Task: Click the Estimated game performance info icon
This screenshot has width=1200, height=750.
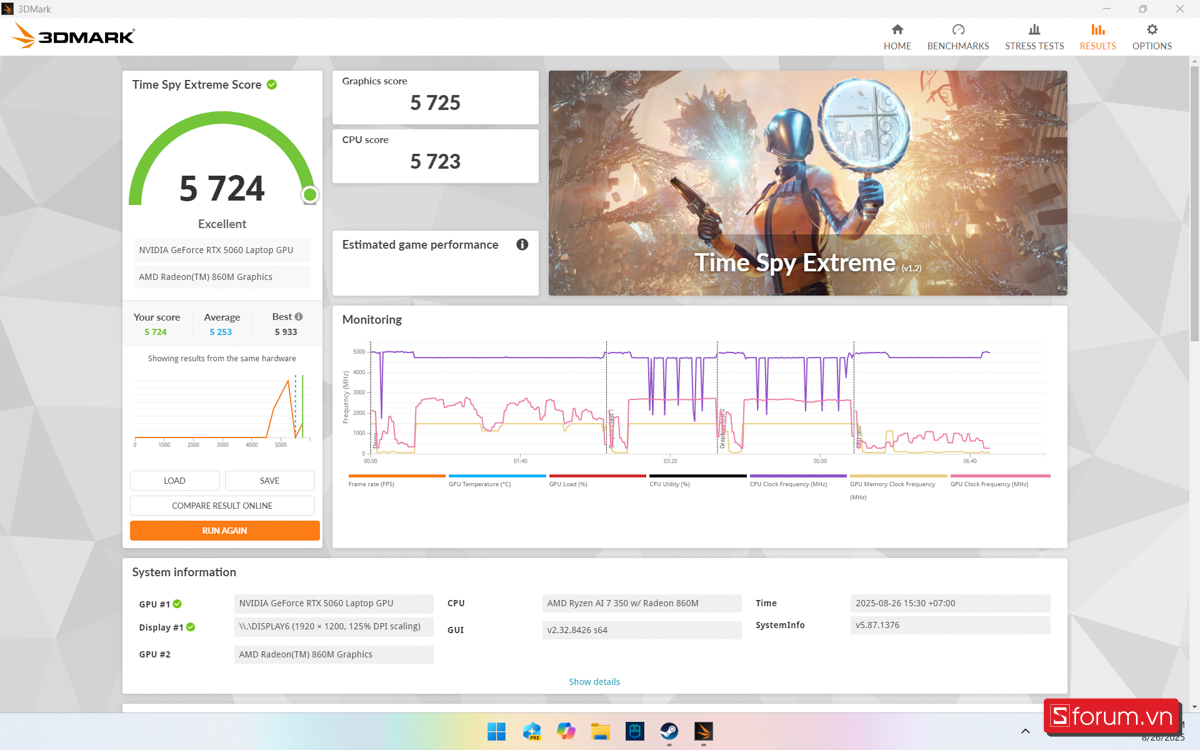Action: point(522,245)
